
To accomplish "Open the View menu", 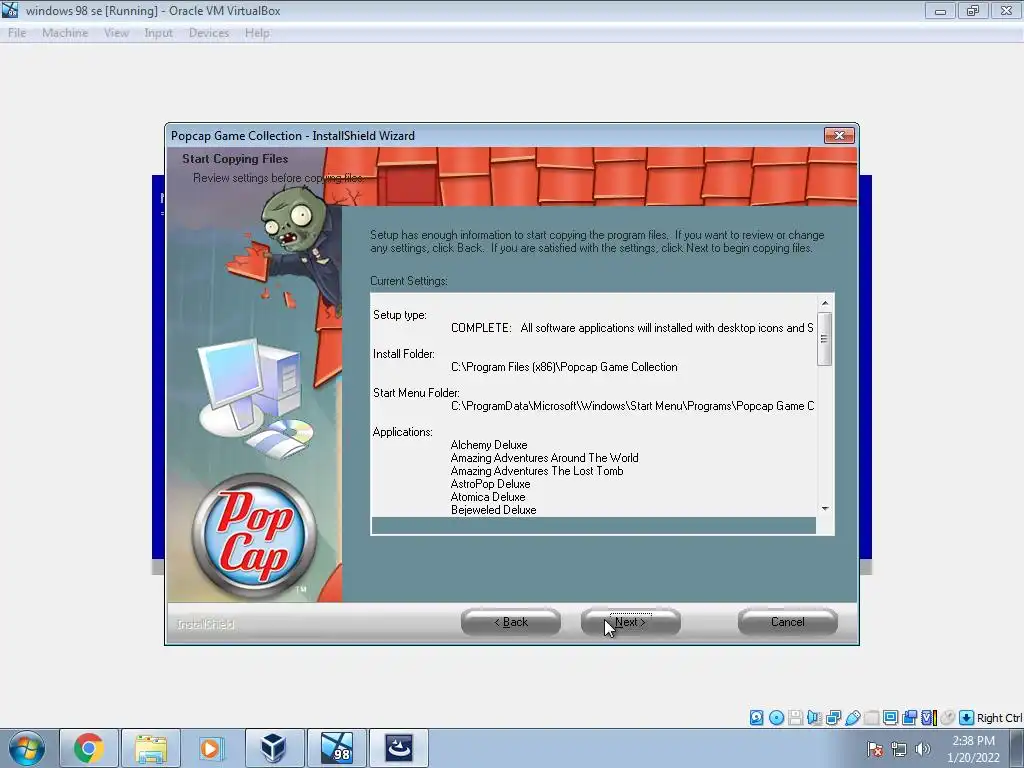I will point(116,33).
